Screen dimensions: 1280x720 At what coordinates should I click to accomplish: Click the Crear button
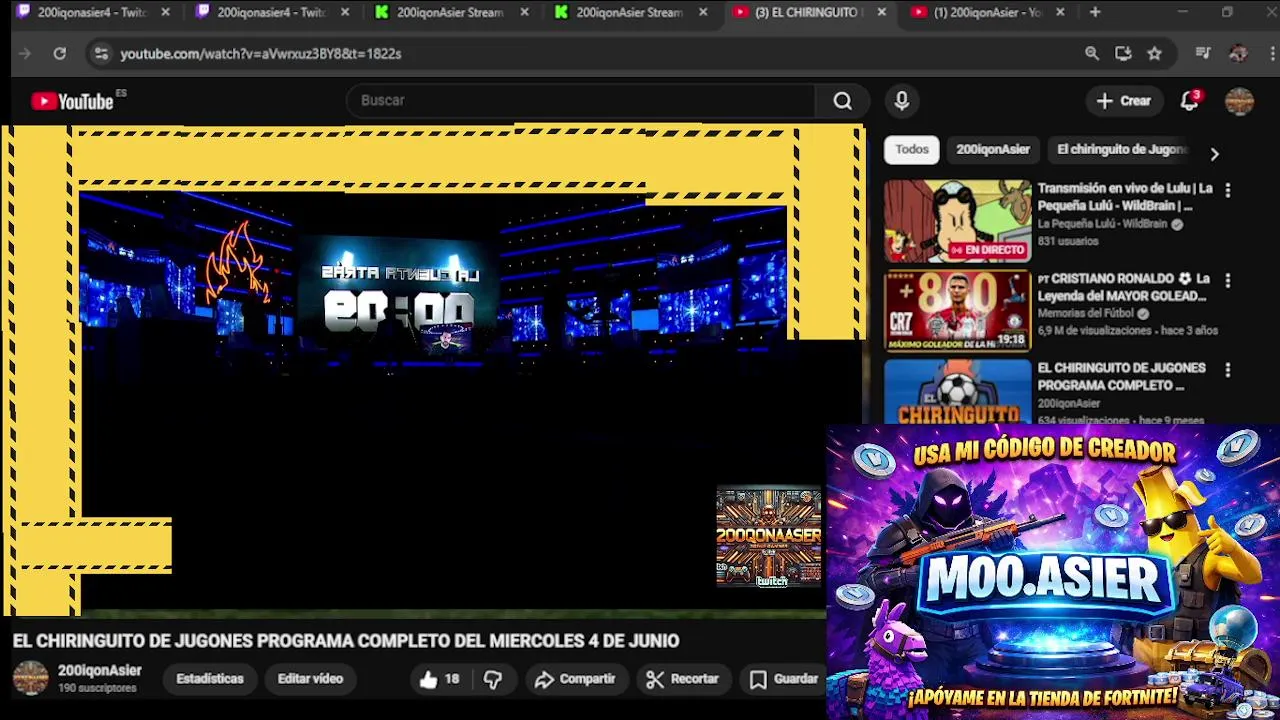tap(1124, 101)
